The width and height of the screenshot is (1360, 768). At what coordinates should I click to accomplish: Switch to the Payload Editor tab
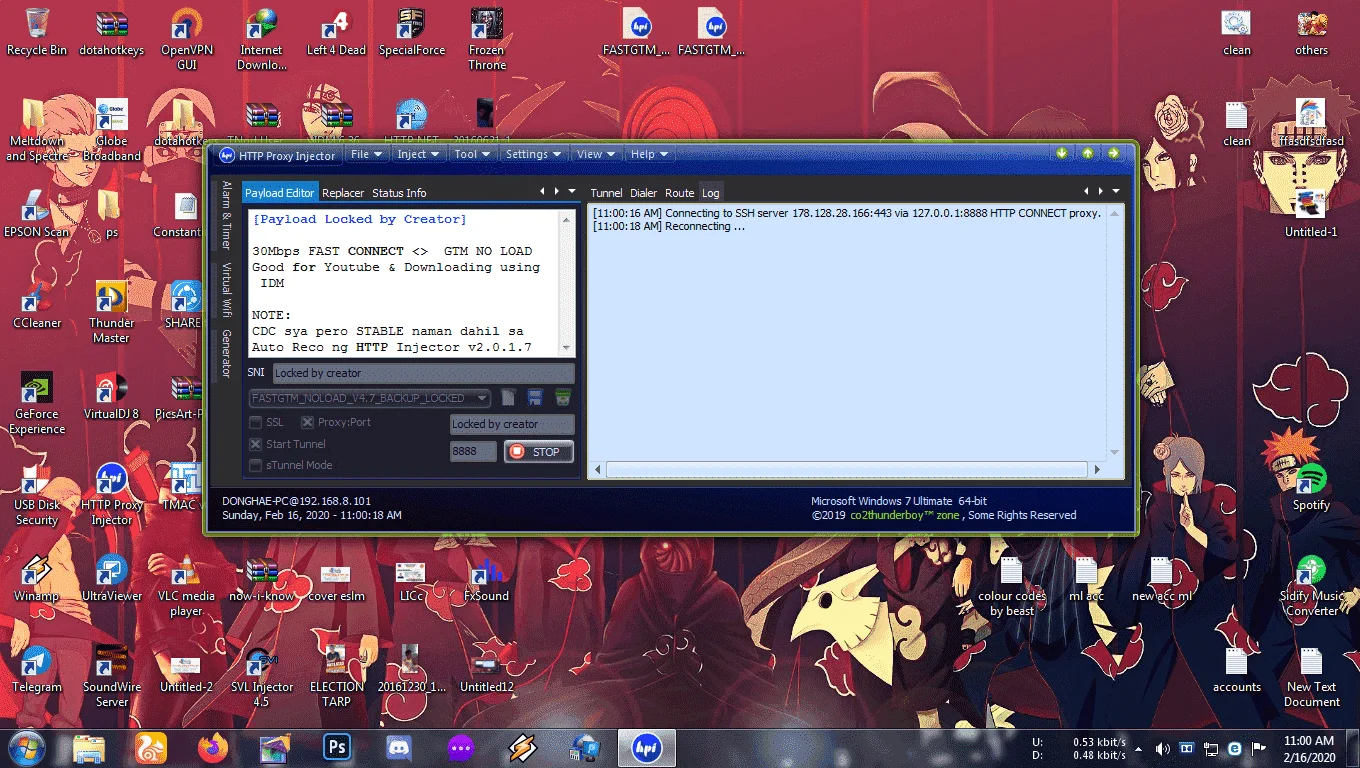tap(280, 193)
